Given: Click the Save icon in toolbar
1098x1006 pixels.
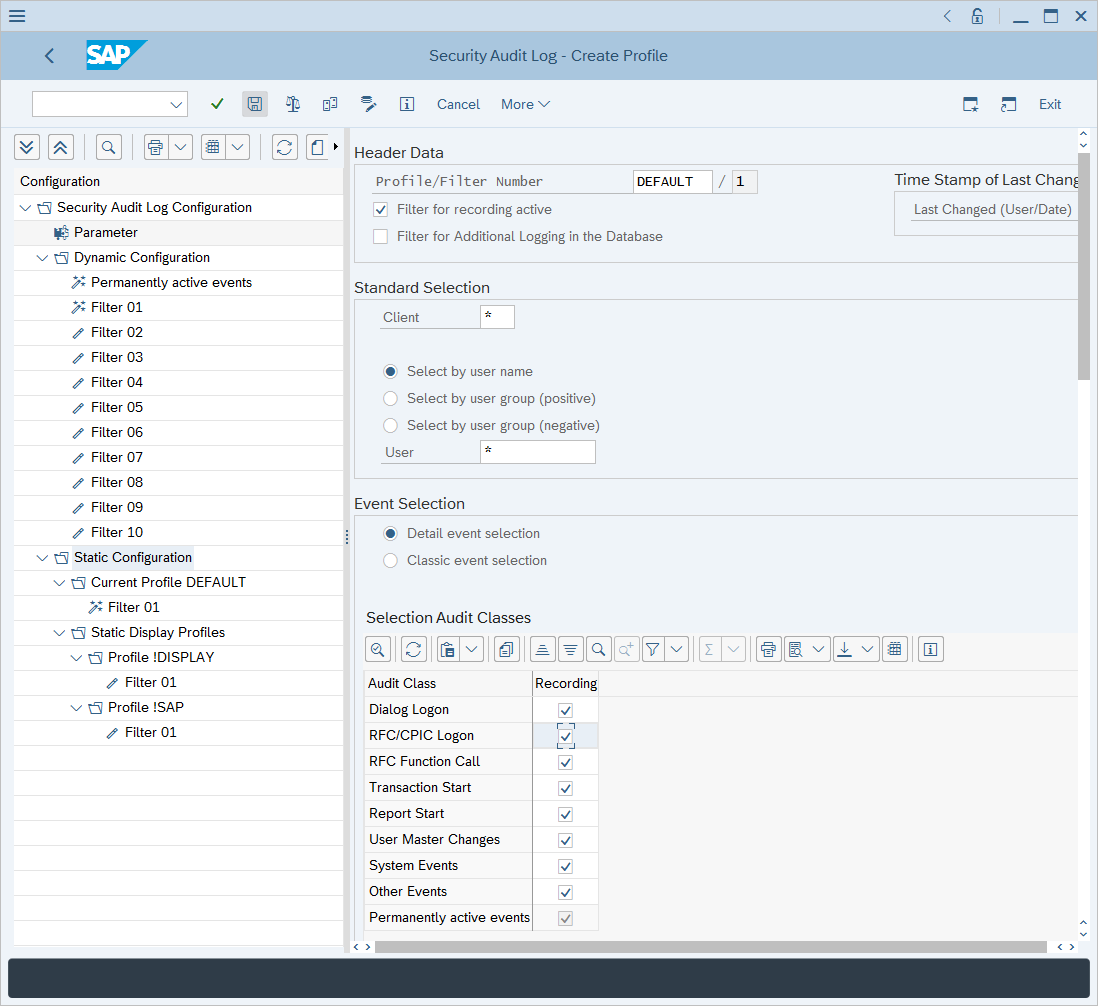Looking at the screenshot, I should click(255, 104).
